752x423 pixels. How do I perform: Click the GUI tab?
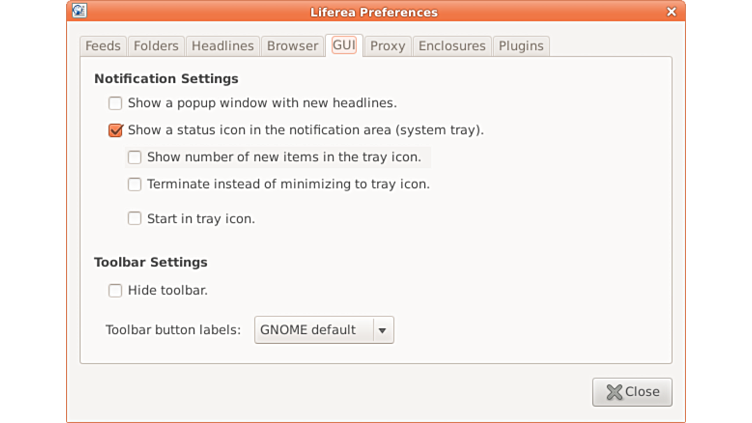pyautogui.click(x=344, y=46)
